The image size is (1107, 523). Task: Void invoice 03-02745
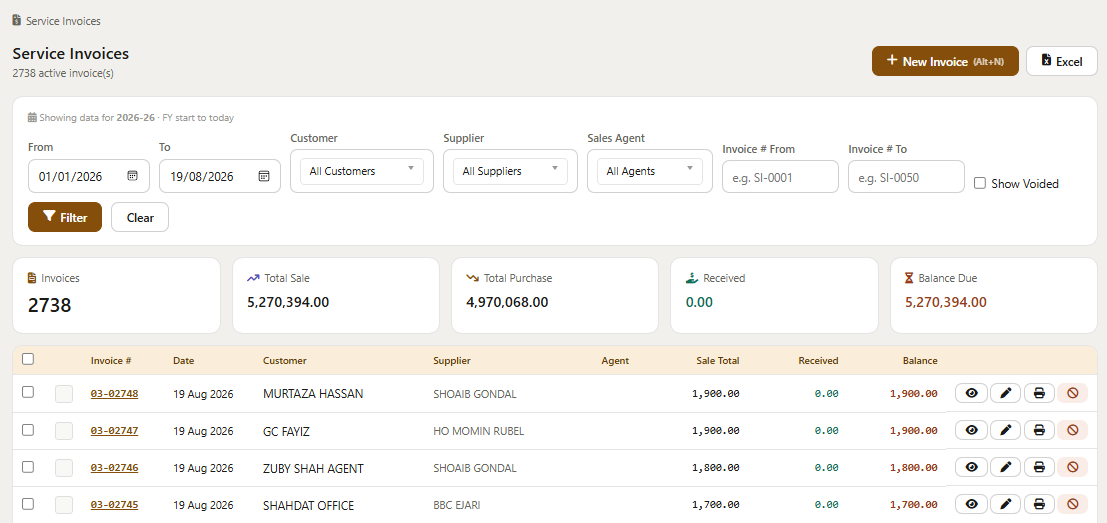(1072, 504)
